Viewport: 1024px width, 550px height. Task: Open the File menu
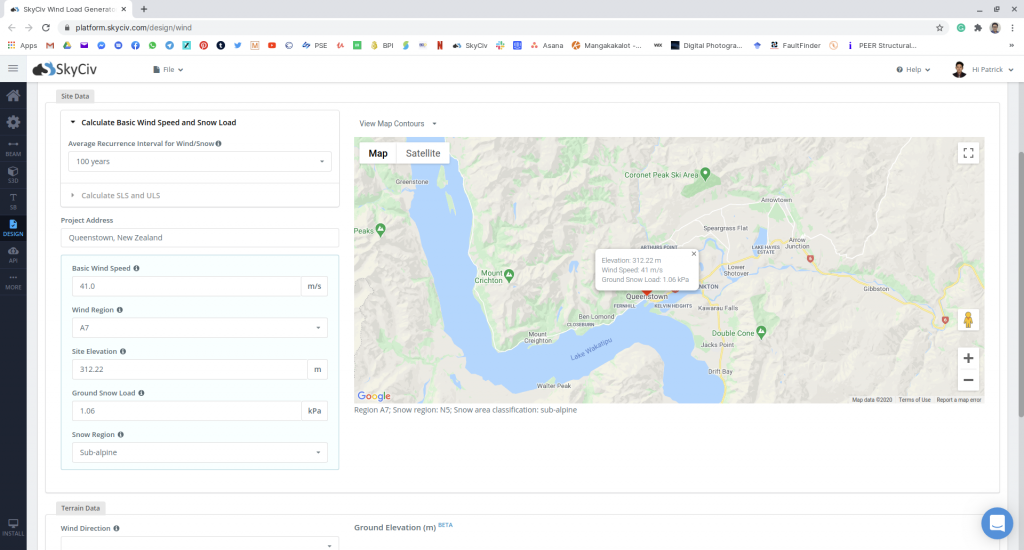click(x=168, y=70)
